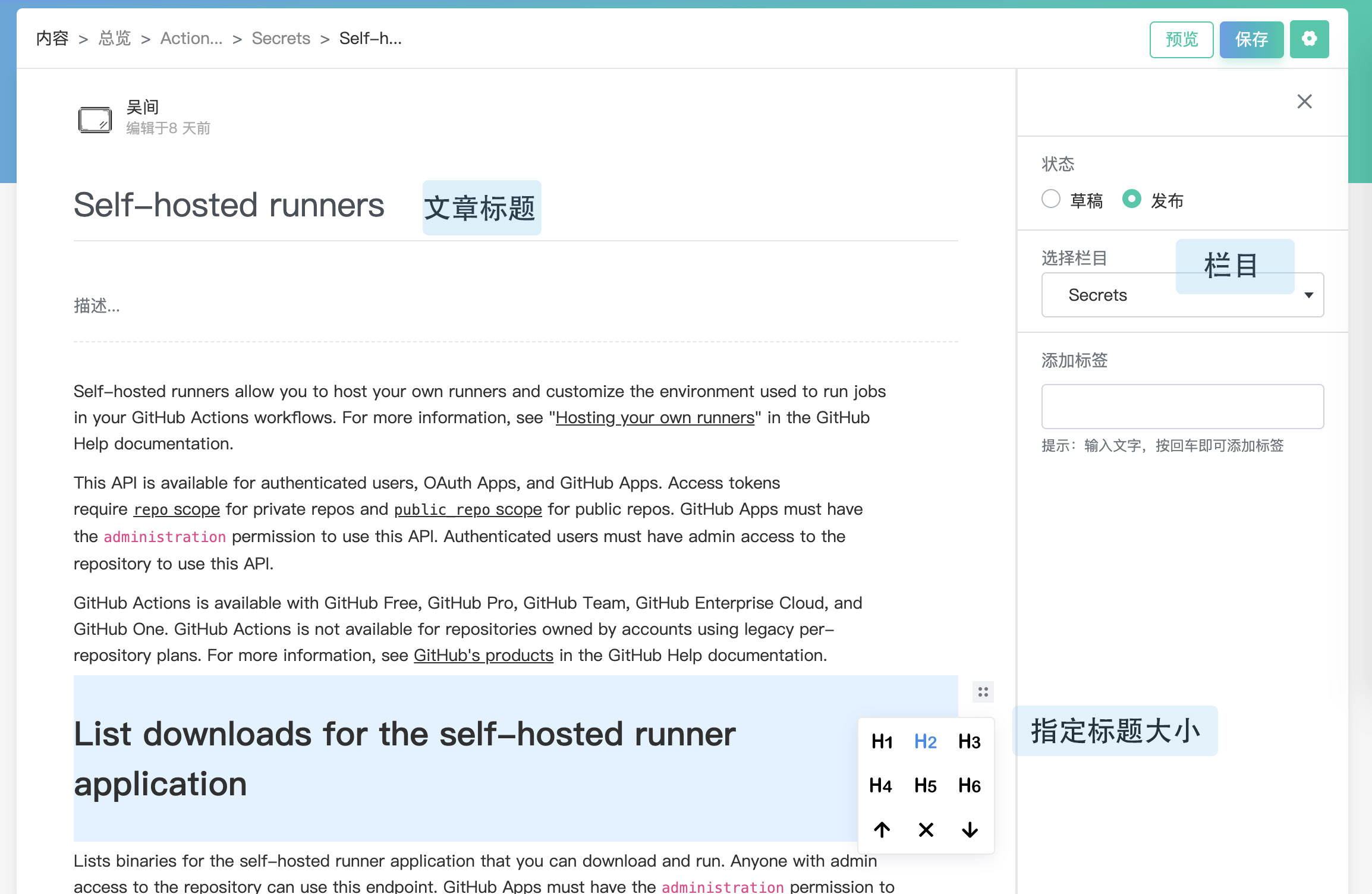Set heading size to H1
This screenshot has height=894, width=1372.
point(882,741)
